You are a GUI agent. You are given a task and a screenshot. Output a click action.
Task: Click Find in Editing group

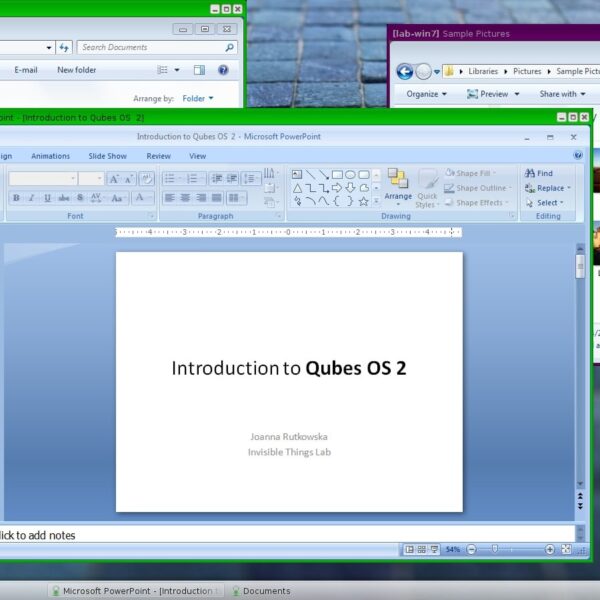[539, 173]
